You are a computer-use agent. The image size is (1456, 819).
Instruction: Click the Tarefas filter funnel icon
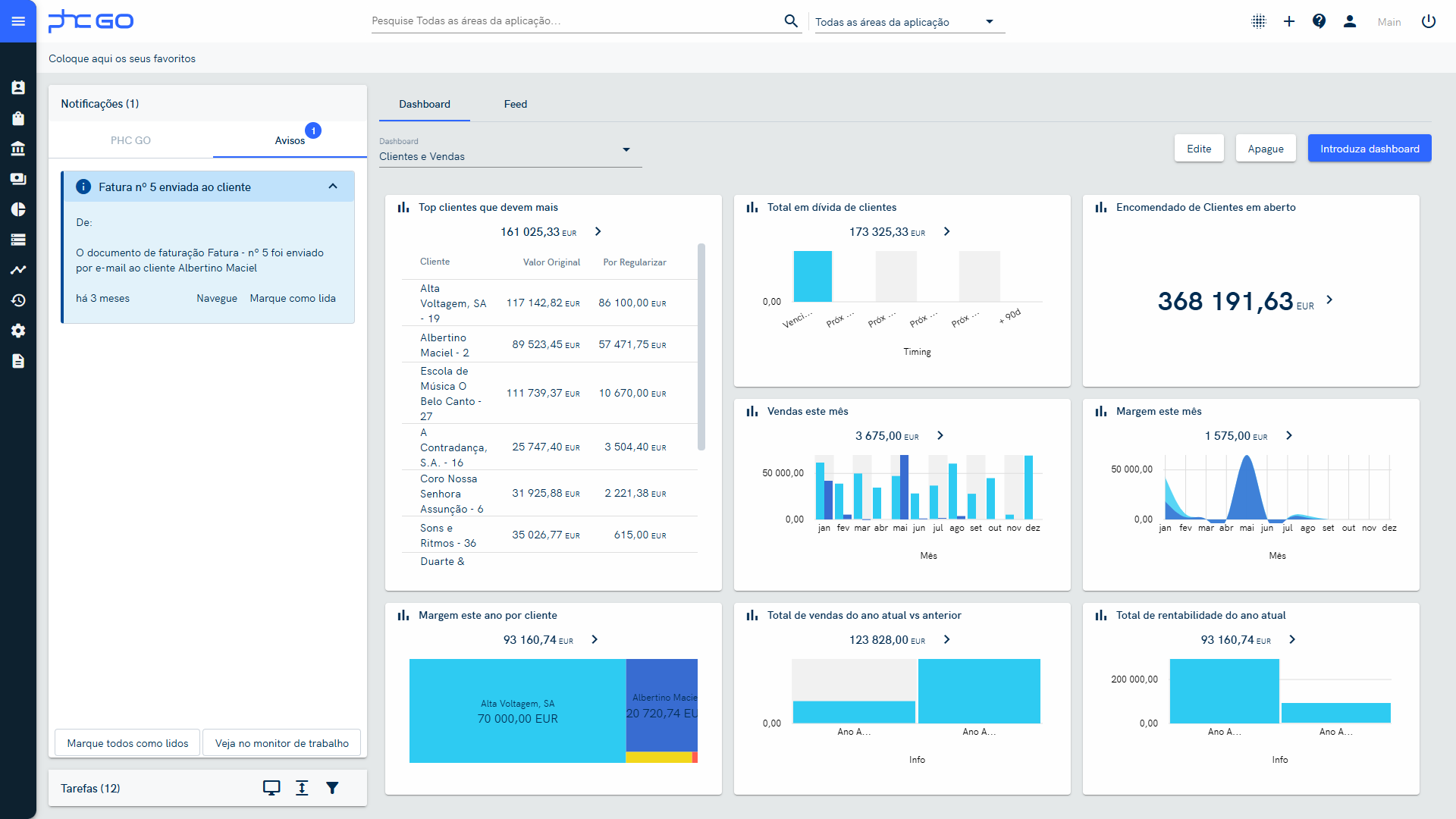point(332,788)
